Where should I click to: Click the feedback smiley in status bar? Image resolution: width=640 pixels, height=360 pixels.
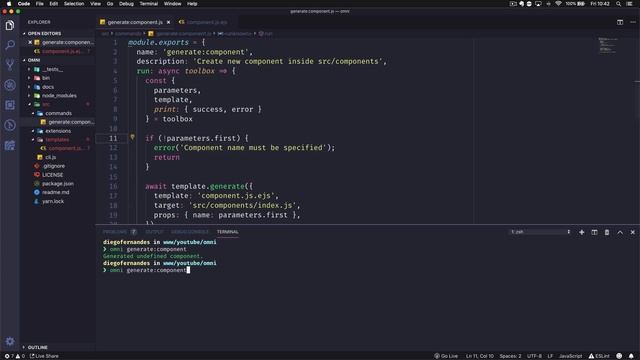coord(619,356)
